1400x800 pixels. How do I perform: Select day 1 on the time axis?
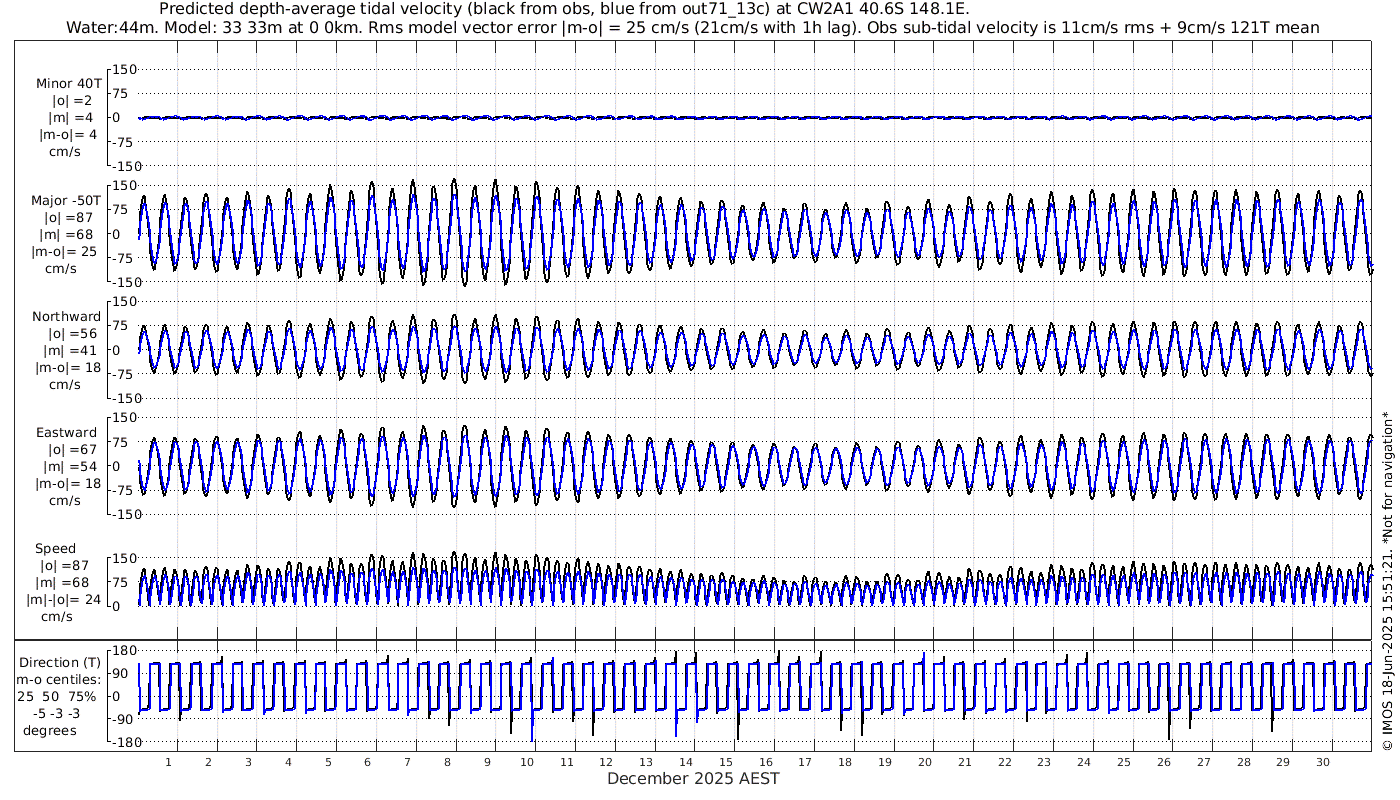pos(168,762)
